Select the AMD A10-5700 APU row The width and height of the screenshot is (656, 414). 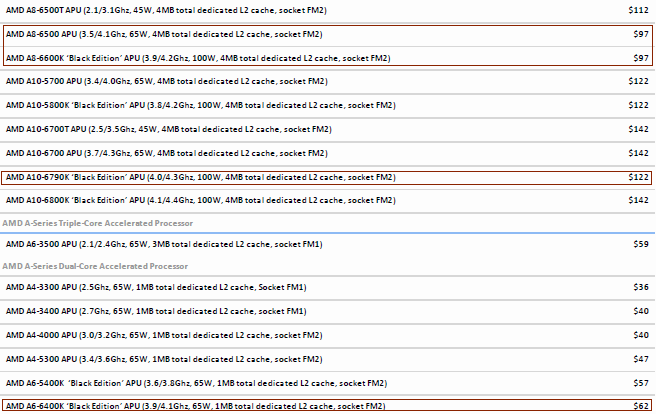167,81
